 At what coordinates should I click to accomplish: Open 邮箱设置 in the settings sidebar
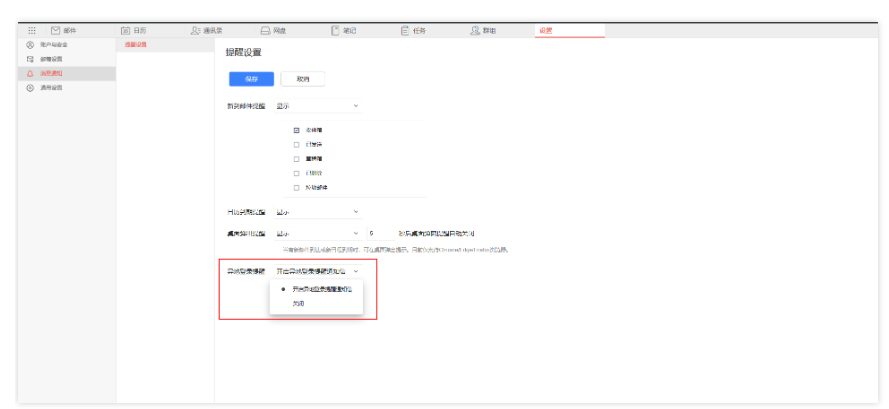66,59
